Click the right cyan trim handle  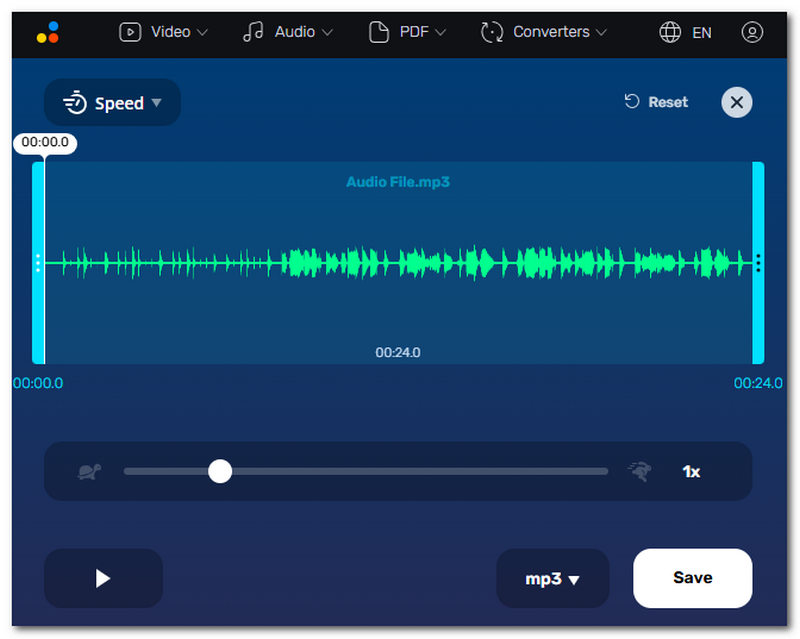[x=758, y=263]
